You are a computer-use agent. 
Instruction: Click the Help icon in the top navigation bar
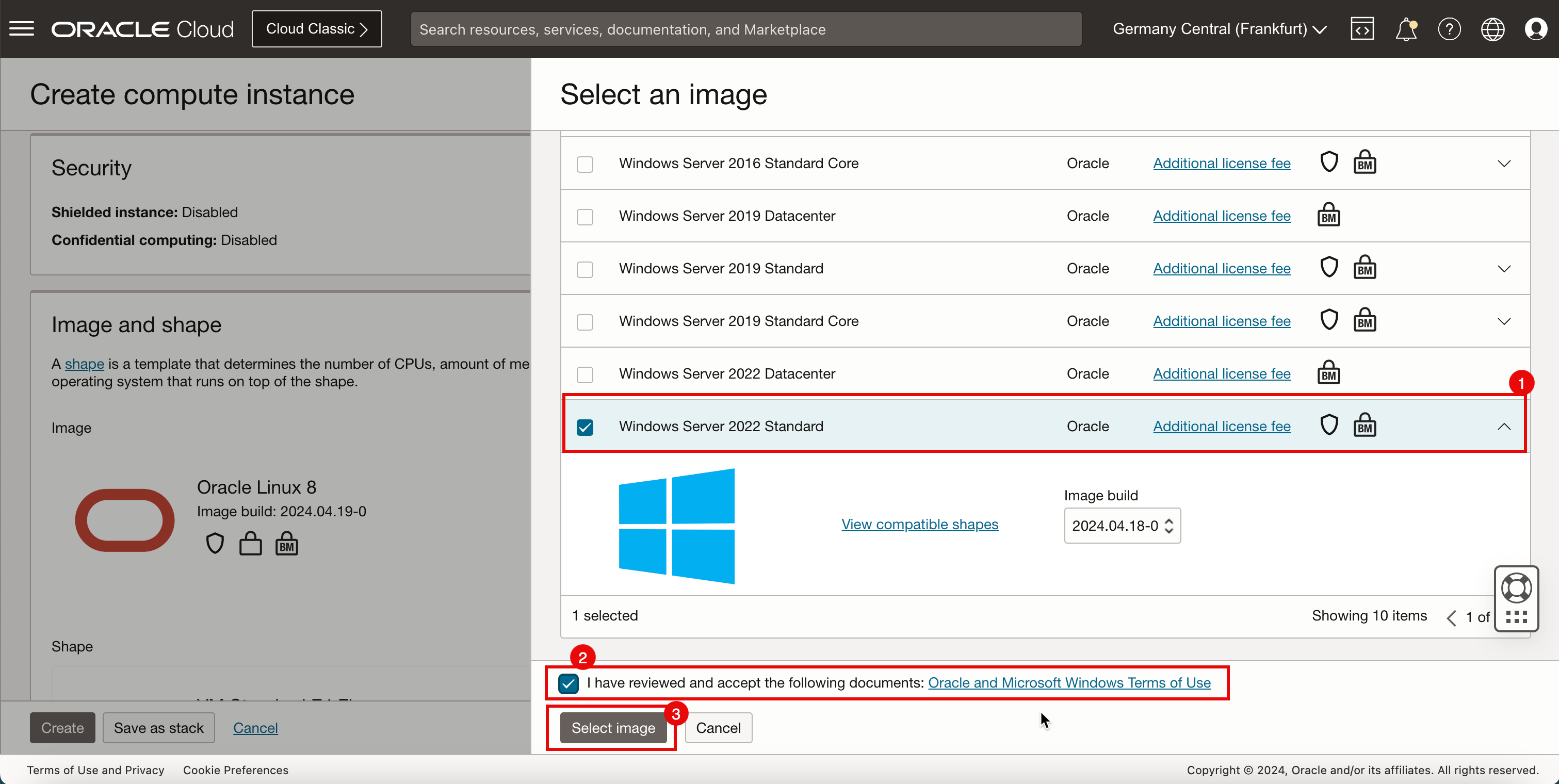pyautogui.click(x=1449, y=29)
